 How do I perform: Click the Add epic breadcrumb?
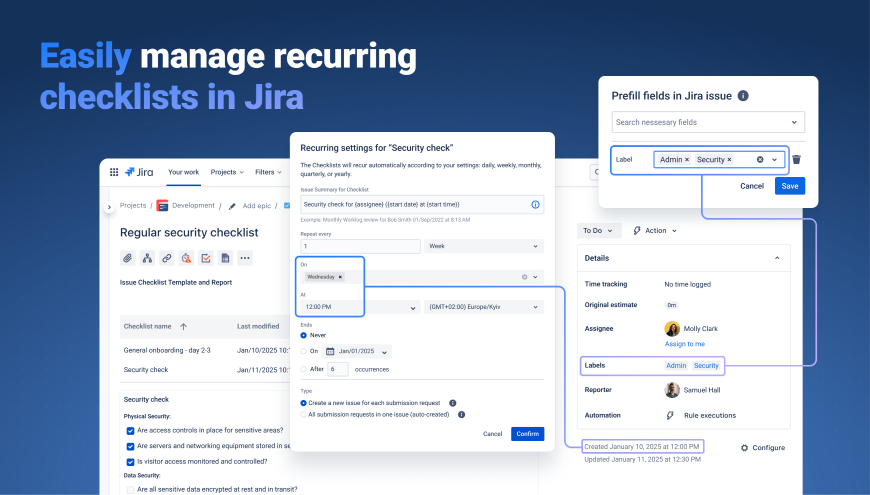(257, 206)
